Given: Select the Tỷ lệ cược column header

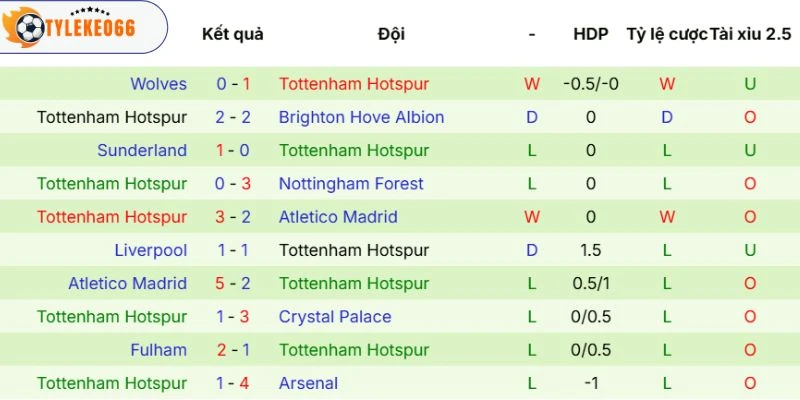Looking at the screenshot, I should pyautogui.click(x=667, y=34).
